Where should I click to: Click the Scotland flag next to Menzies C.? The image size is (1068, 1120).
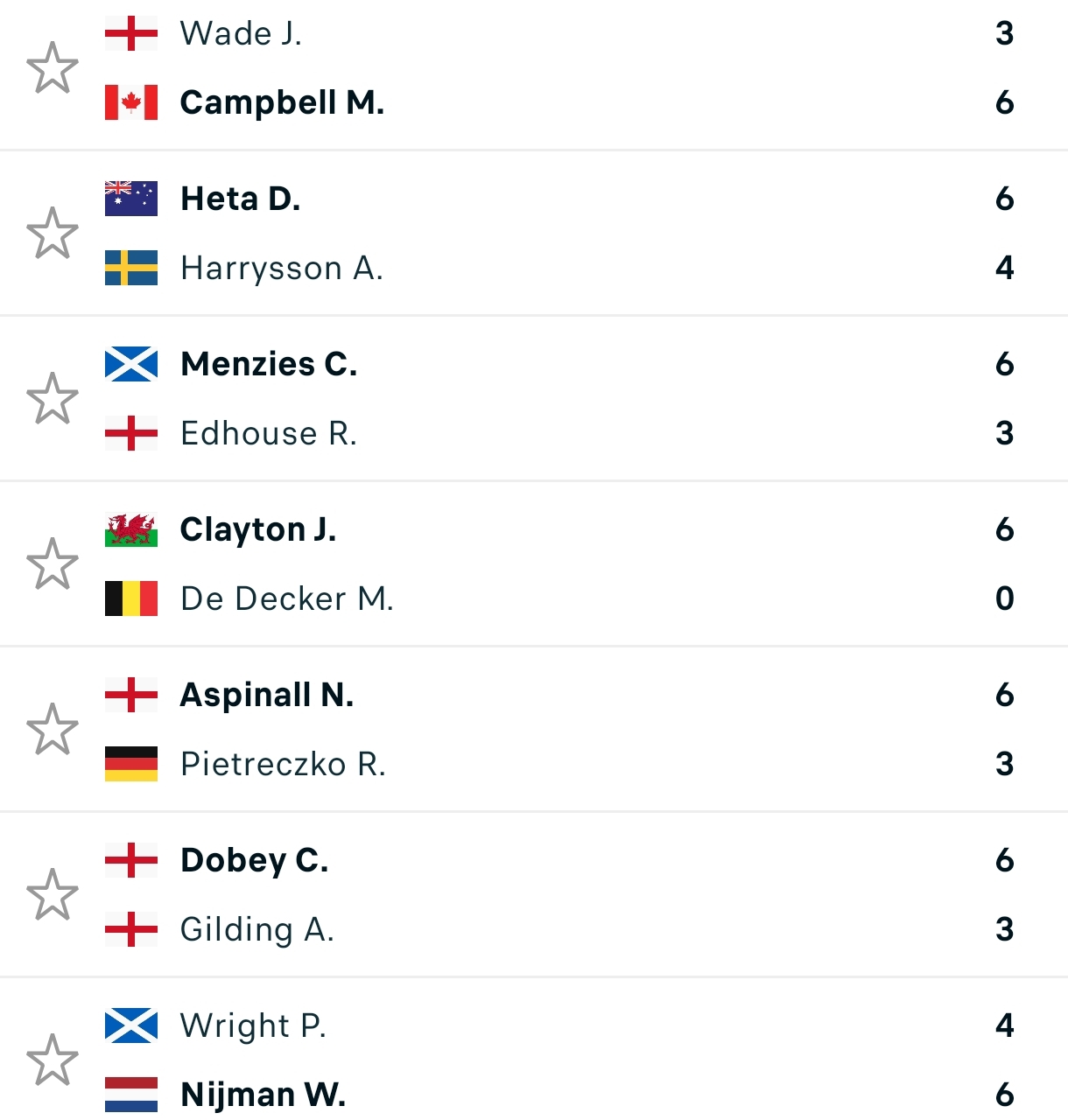tap(131, 364)
